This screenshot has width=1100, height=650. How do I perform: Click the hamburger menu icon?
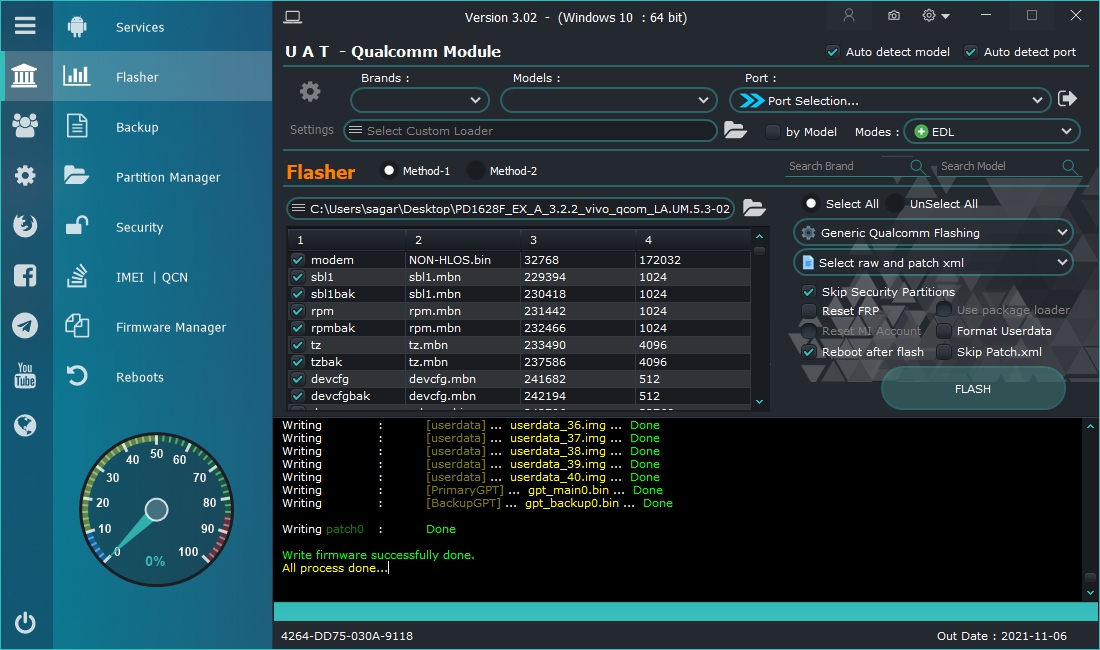(x=25, y=26)
